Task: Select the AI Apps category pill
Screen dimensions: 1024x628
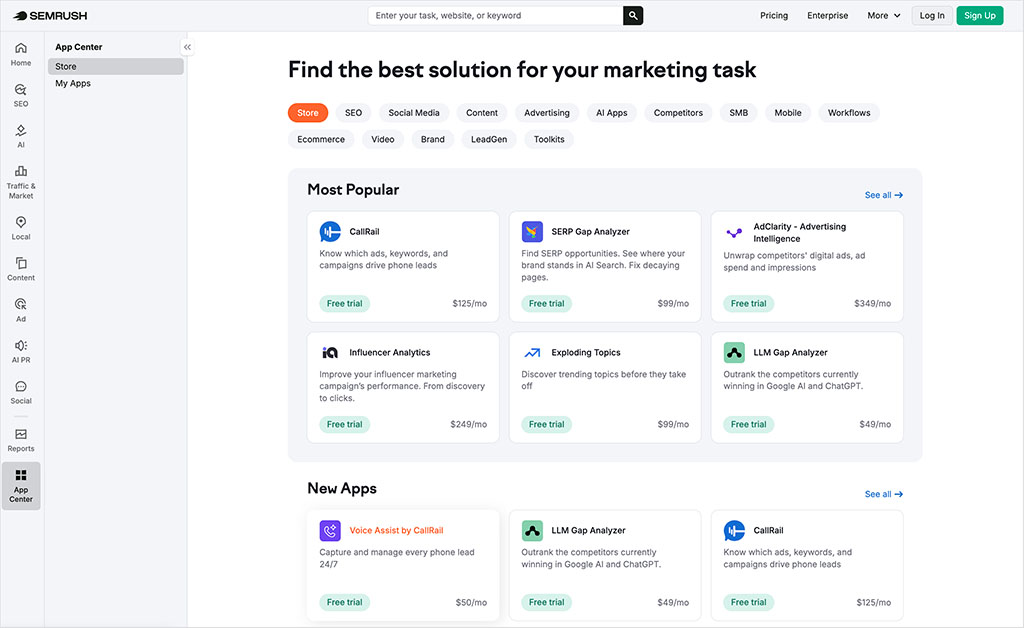Action: [x=611, y=113]
